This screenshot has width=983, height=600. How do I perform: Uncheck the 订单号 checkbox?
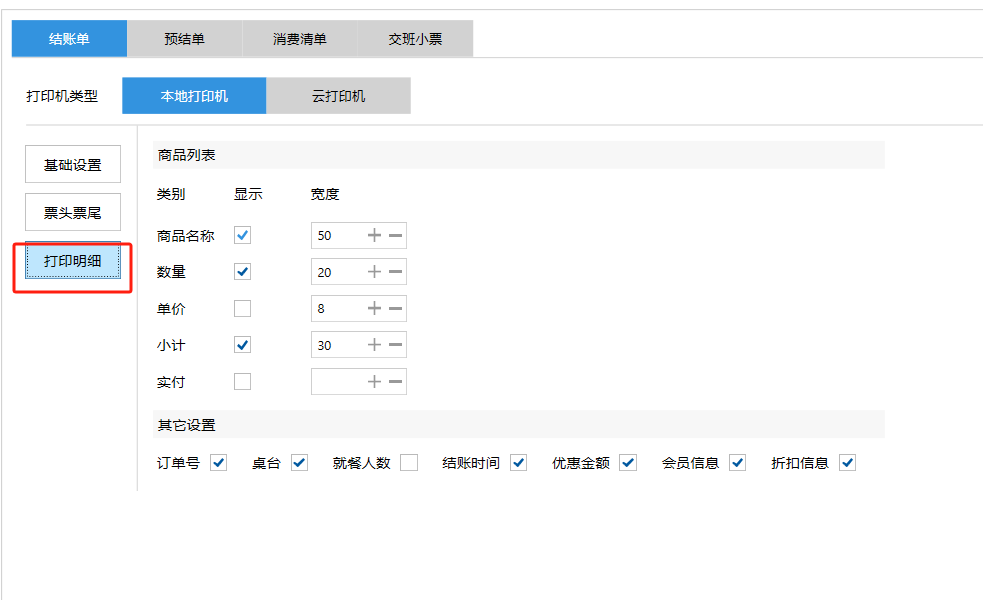point(219,463)
